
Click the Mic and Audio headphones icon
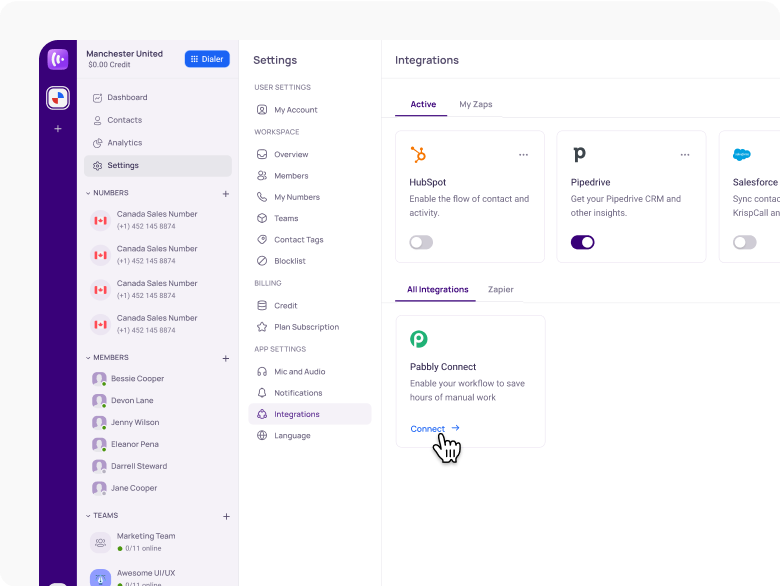click(x=262, y=372)
